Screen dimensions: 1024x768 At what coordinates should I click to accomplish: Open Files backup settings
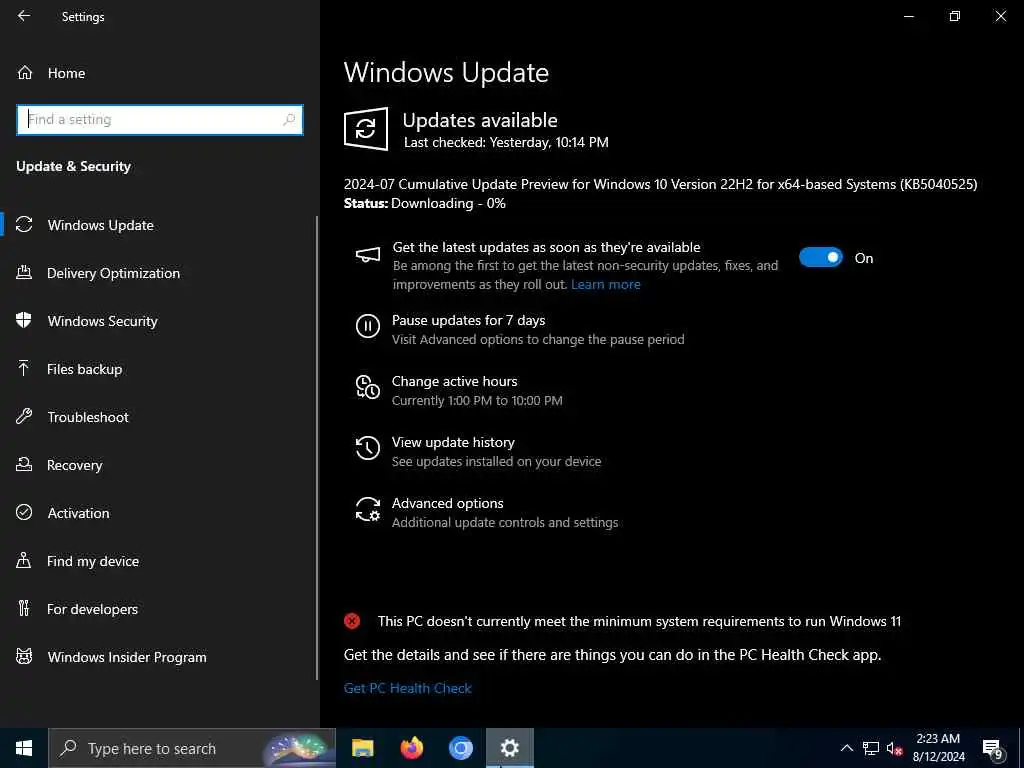tap(84, 369)
